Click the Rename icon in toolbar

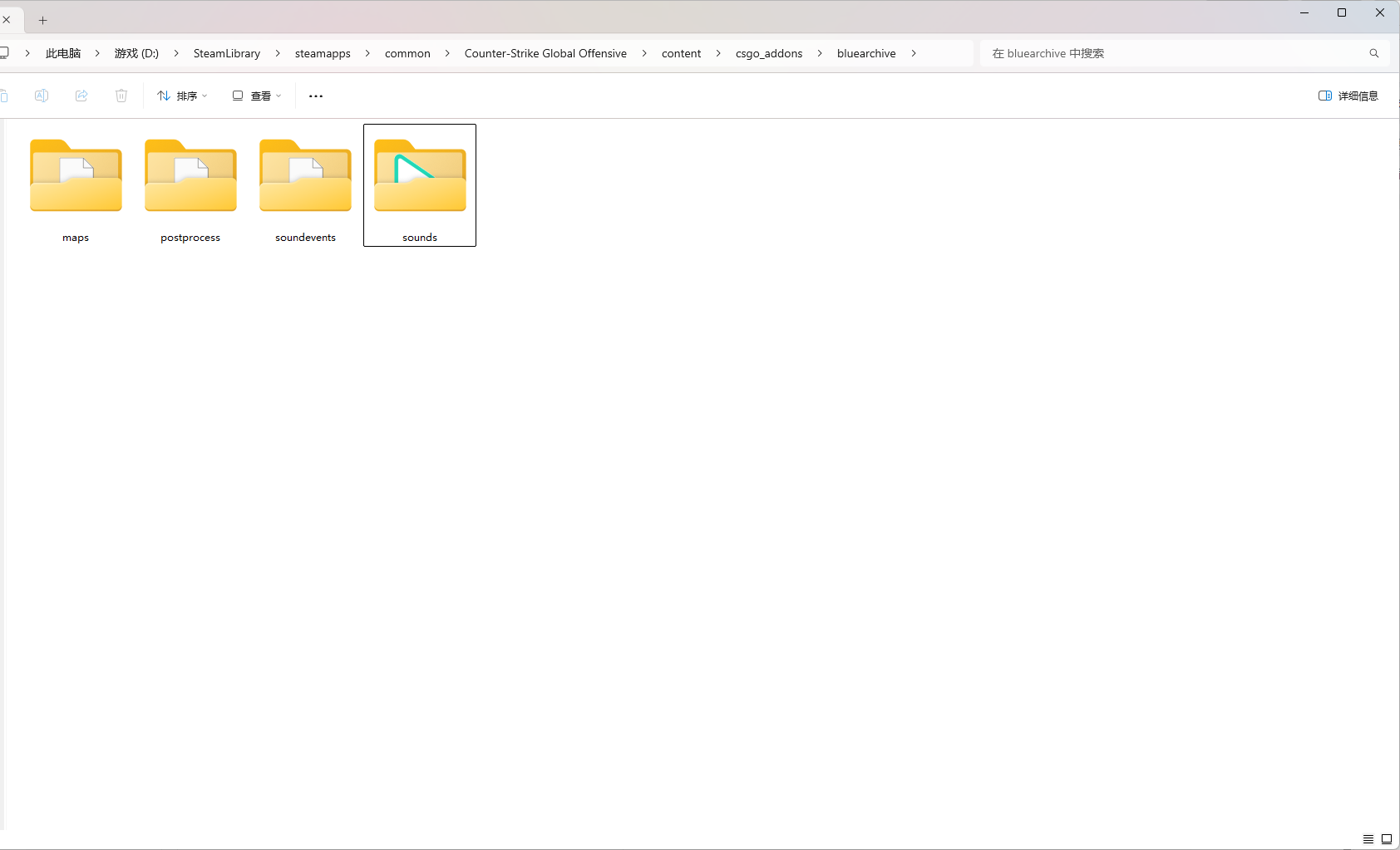(42, 96)
